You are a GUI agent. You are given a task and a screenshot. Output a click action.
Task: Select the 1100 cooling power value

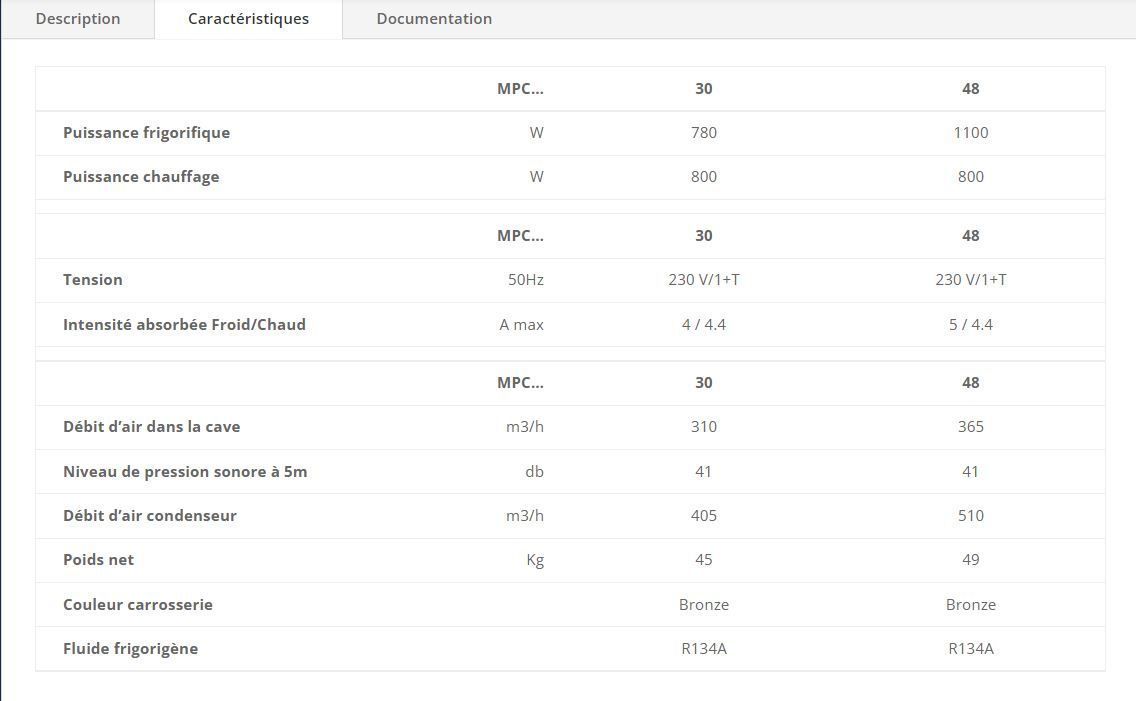pyautogui.click(x=971, y=133)
